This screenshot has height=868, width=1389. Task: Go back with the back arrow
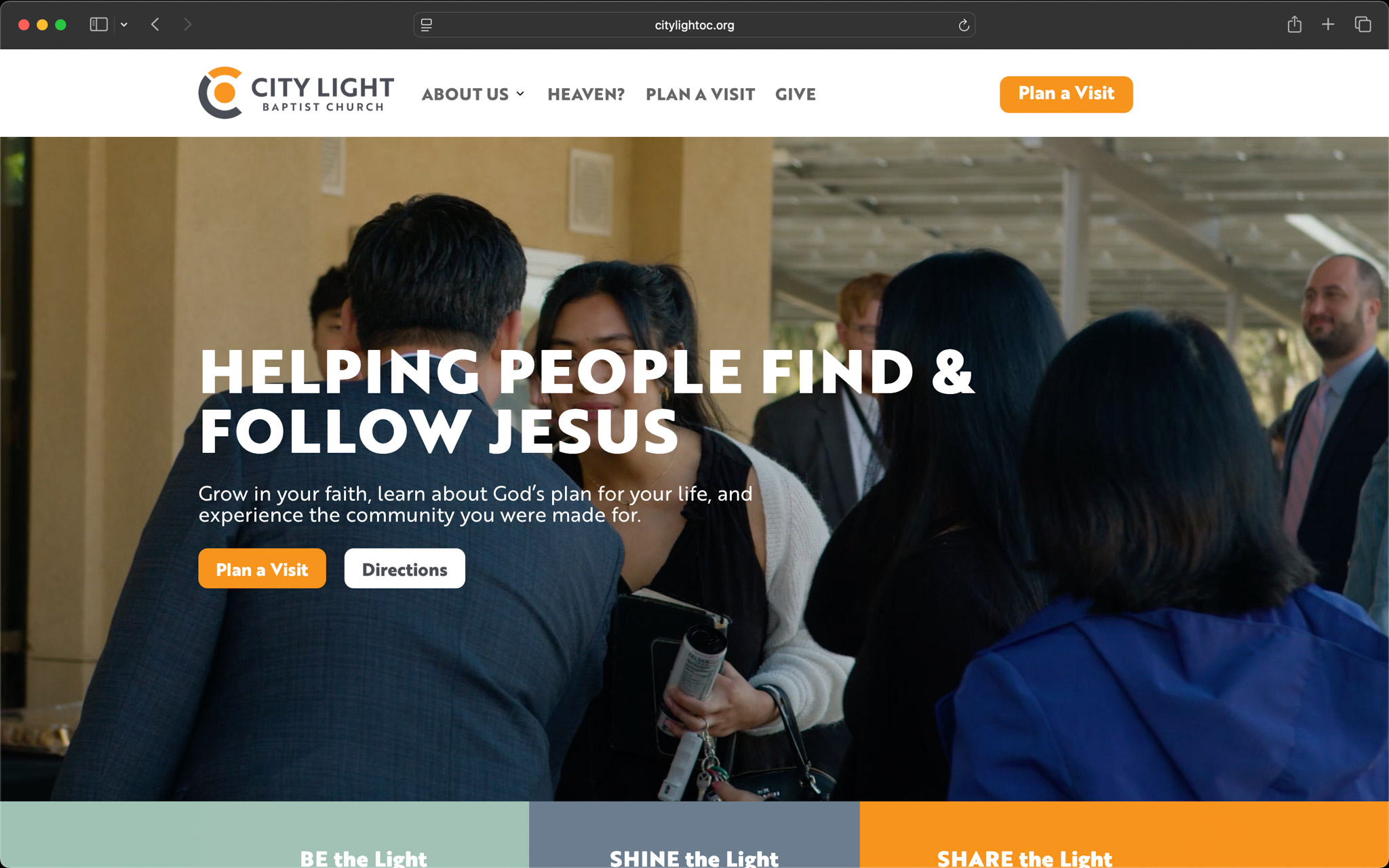click(x=155, y=24)
